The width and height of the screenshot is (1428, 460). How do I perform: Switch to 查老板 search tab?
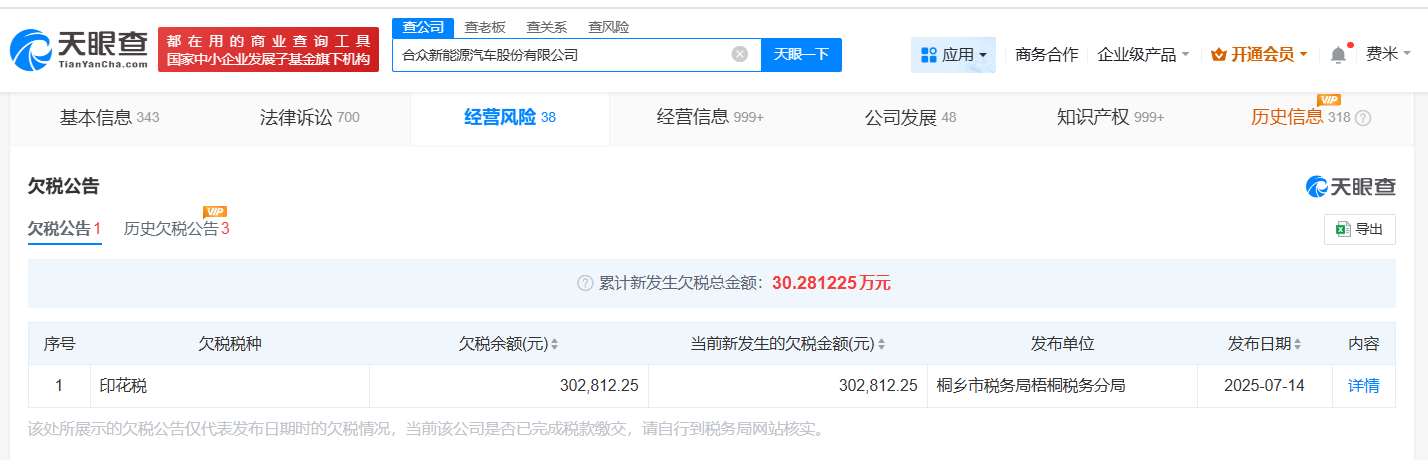tap(485, 27)
